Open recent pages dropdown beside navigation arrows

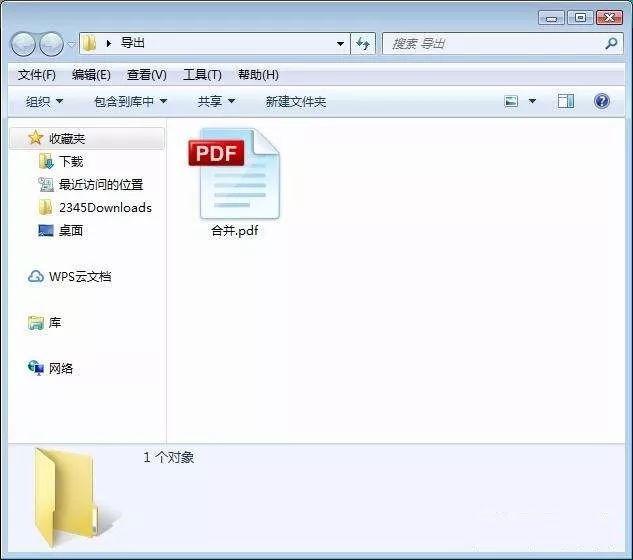pos(71,44)
